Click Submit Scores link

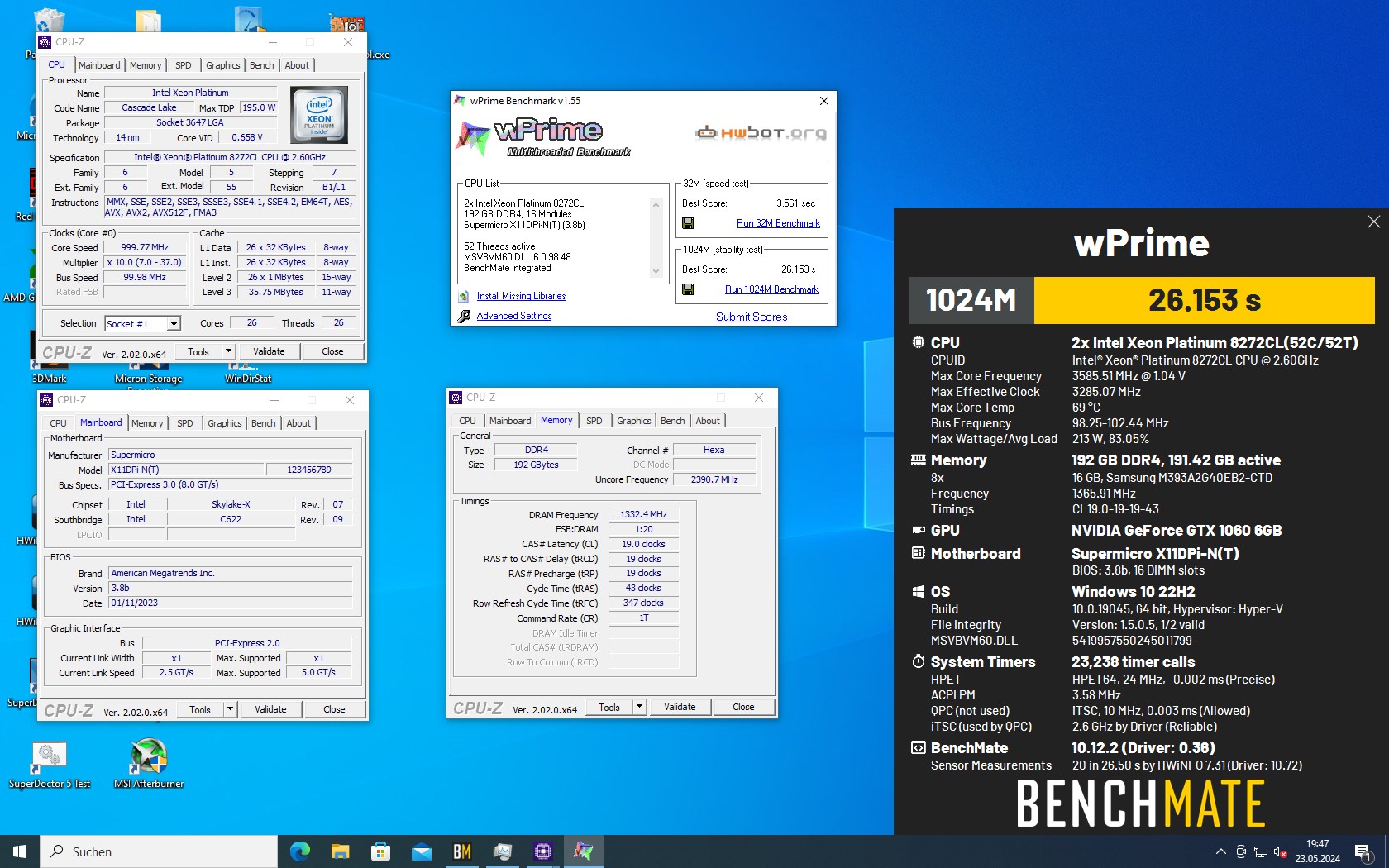click(752, 317)
